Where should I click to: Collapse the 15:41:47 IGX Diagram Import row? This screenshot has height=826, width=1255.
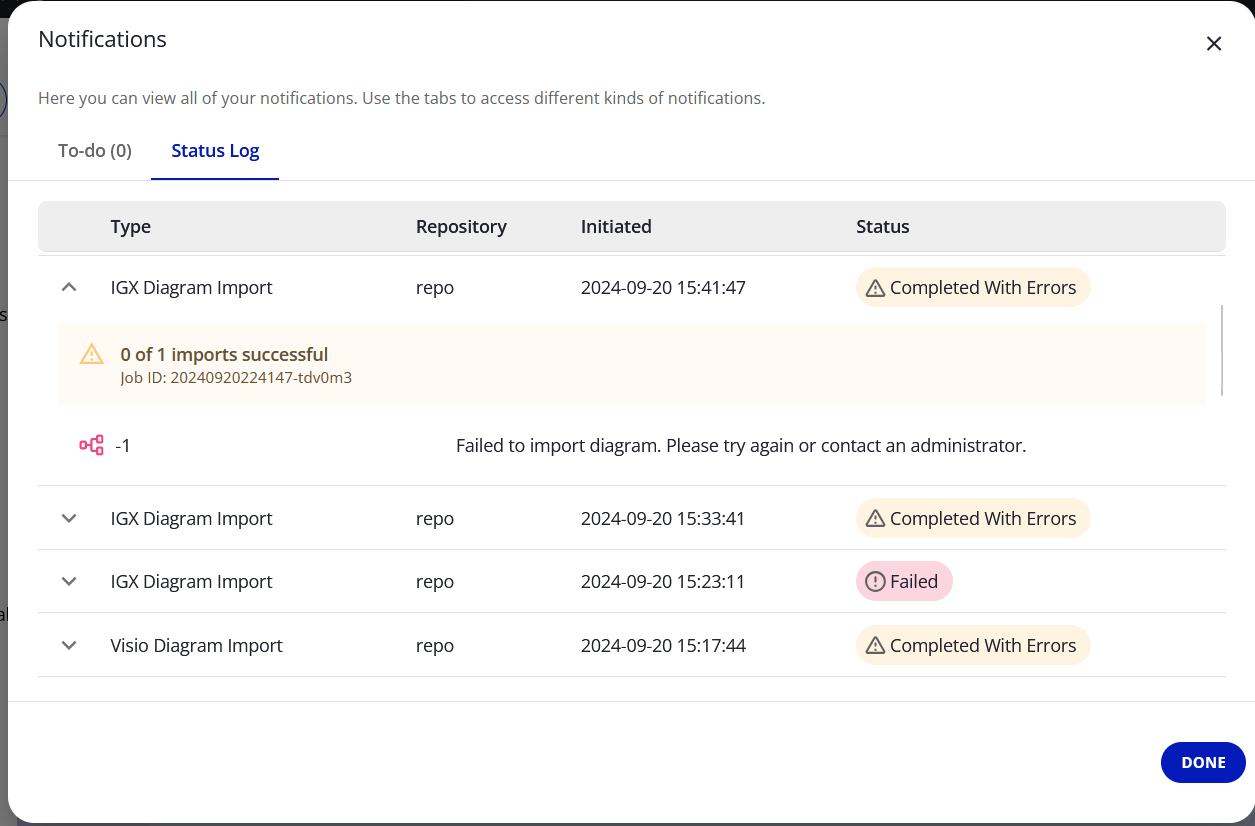click(x=69, y=287)
